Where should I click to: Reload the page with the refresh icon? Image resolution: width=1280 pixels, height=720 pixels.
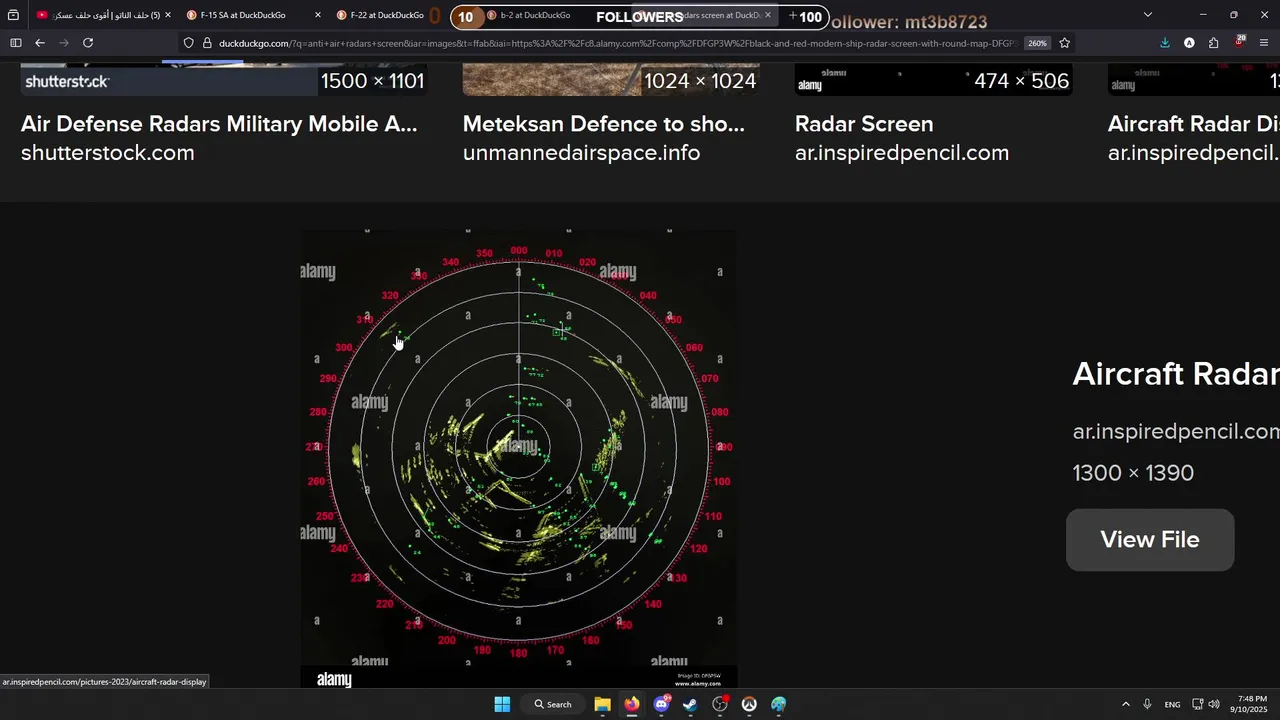pos(88,43)
